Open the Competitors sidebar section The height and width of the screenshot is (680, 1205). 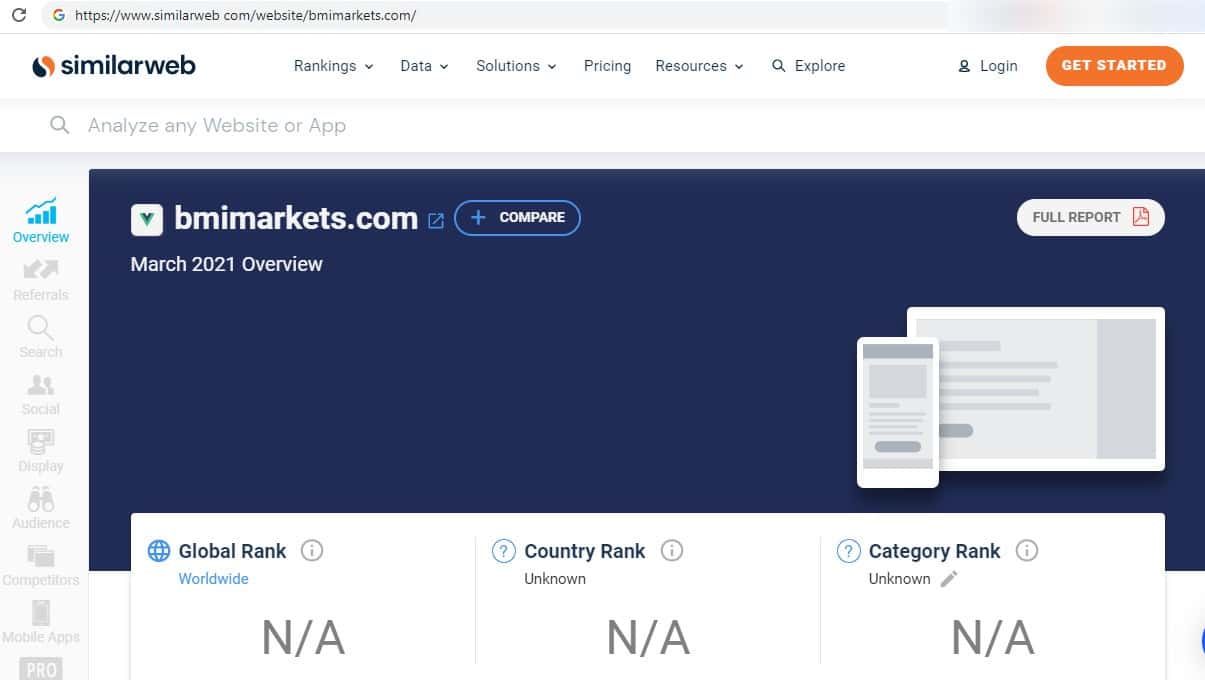click(x=41, y=565)
